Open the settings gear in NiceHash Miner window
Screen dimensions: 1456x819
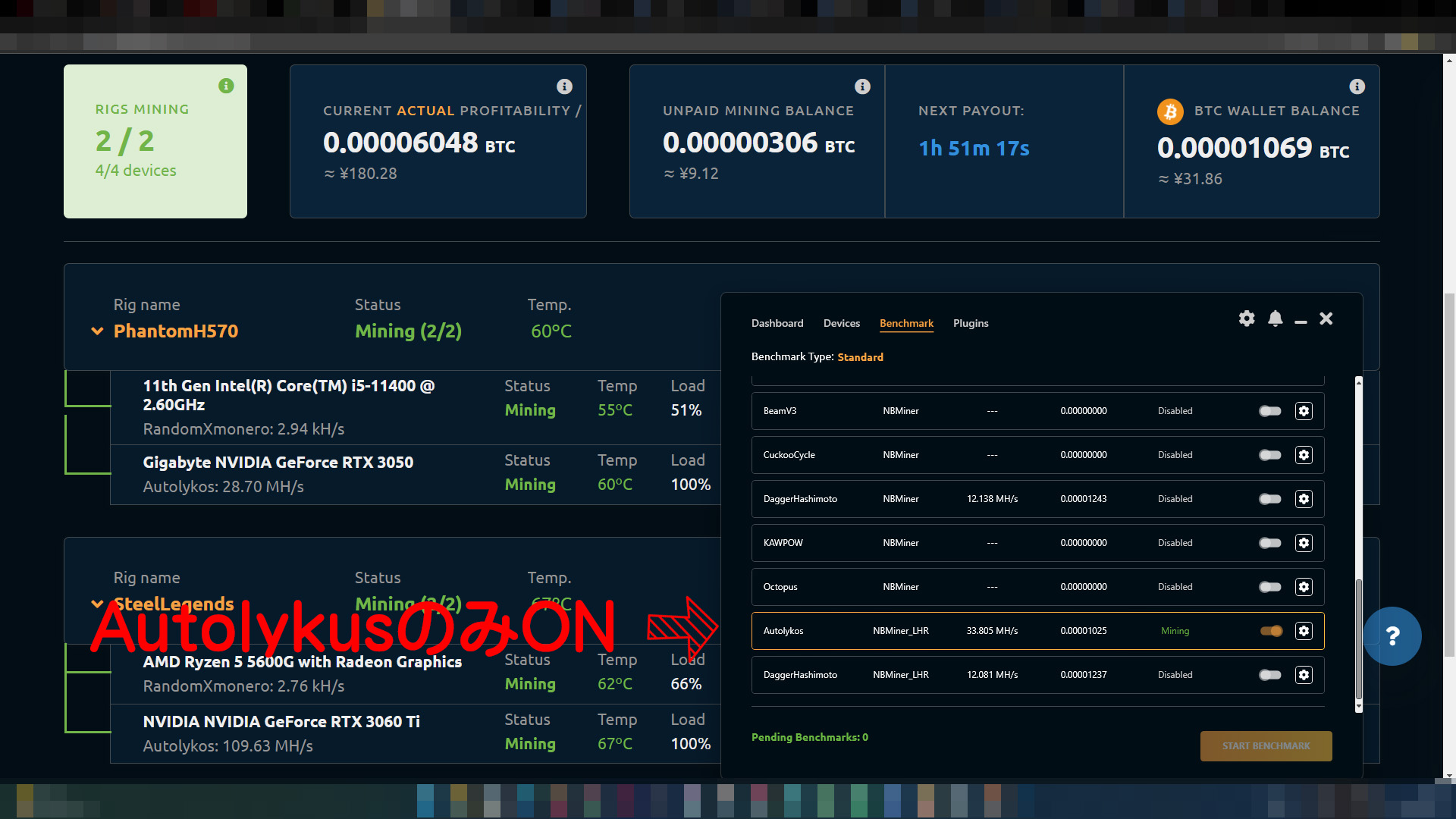[1247, 318]
